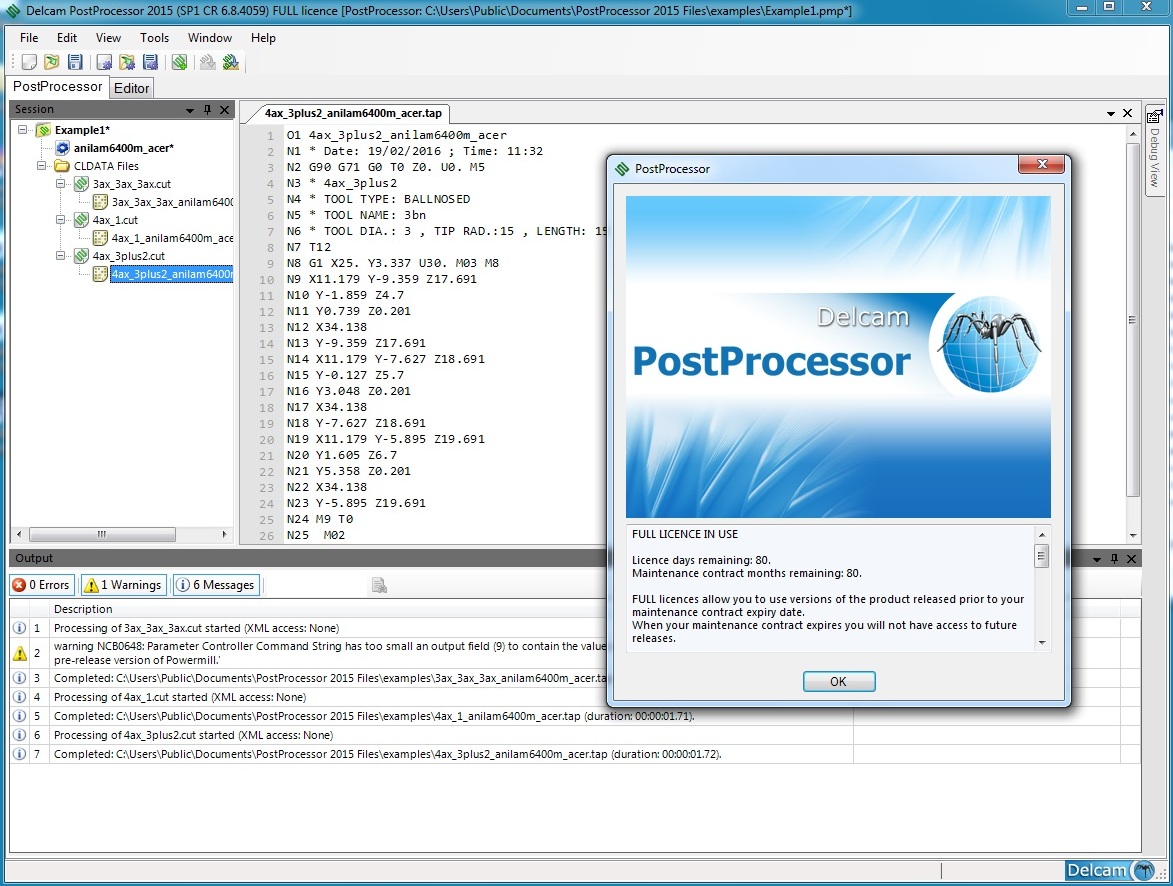Click the Save Session floppy icon
1173x886 pixels.
click(x=75, y=62)
